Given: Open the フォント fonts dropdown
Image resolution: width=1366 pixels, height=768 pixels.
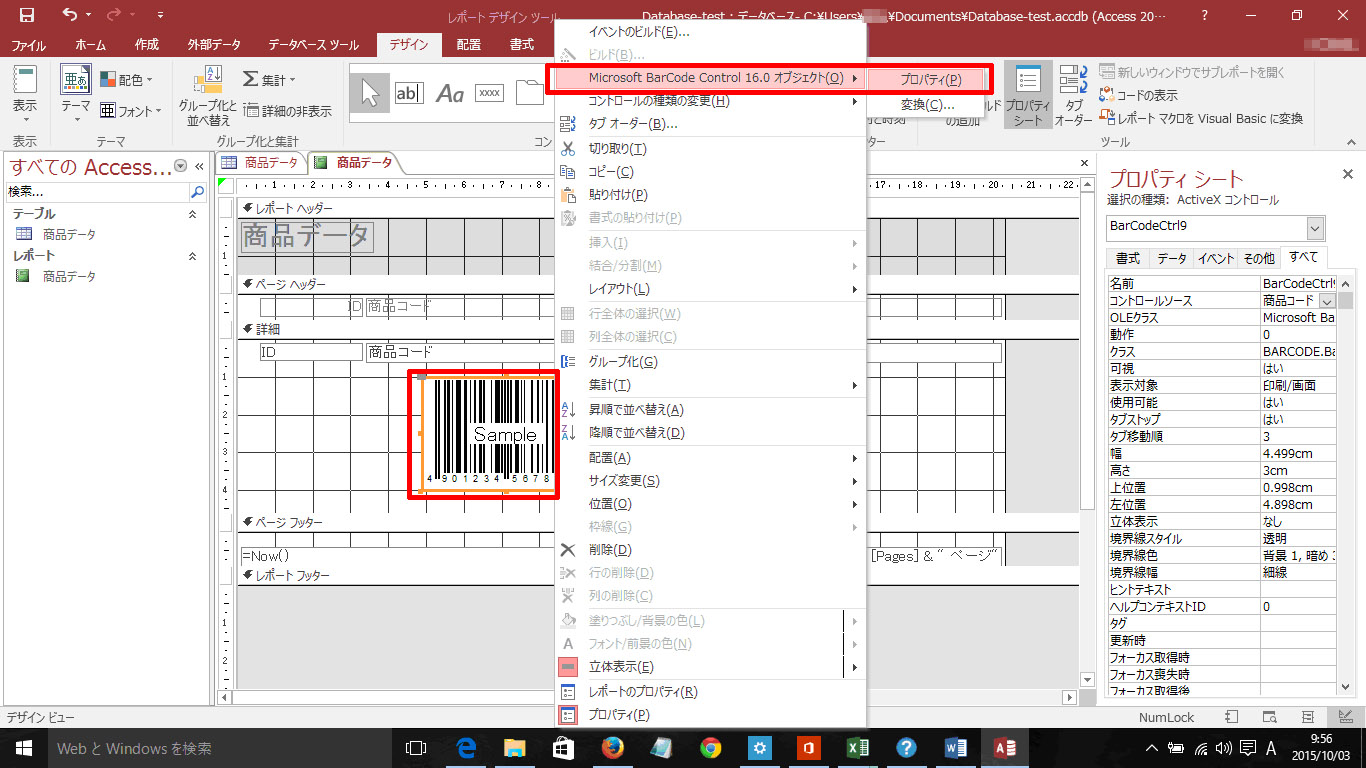Looking at the screenshot, I should 131,111.
